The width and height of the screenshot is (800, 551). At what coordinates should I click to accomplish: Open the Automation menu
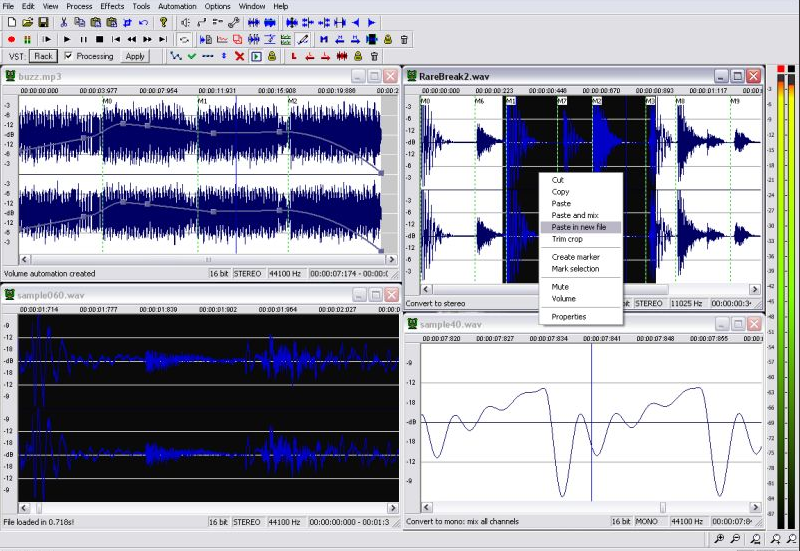pos(177,6)
